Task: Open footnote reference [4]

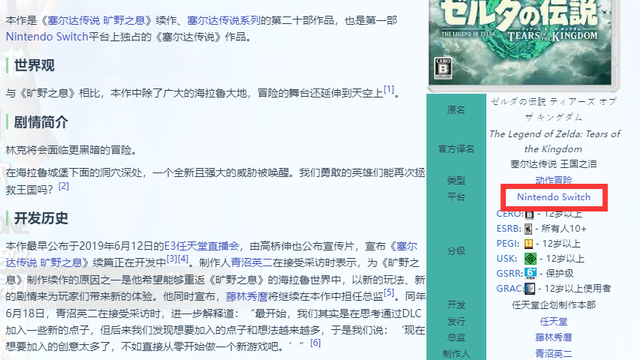Action: tap(183, 259)
